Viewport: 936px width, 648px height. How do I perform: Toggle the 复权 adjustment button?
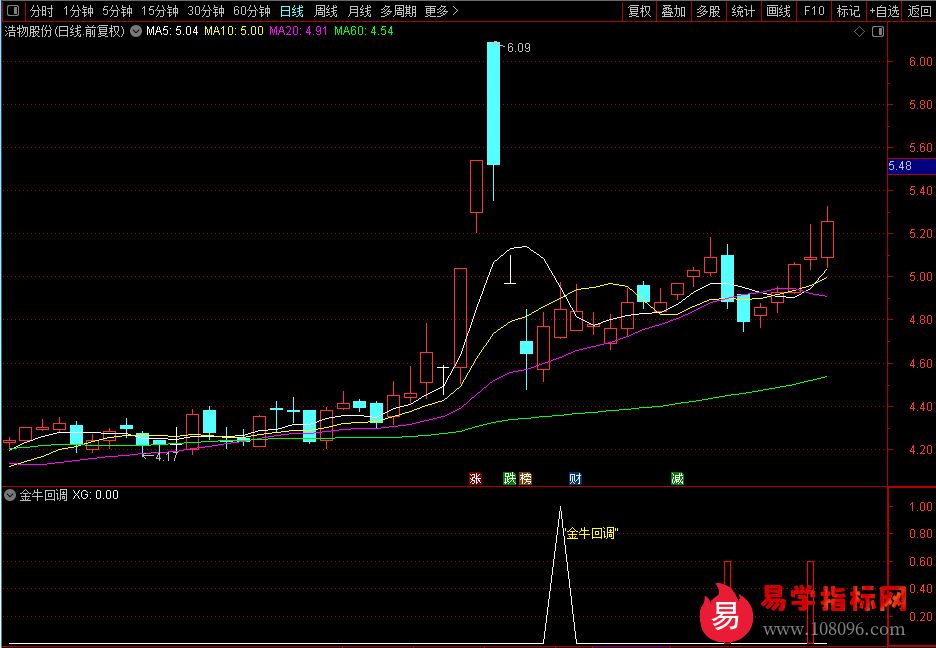(640, 12)
